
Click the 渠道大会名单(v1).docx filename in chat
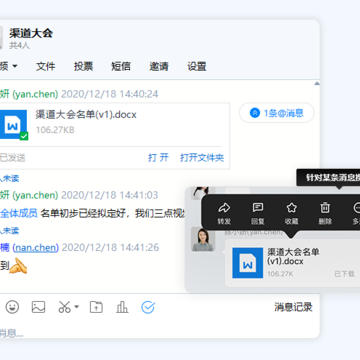[86, 114]
